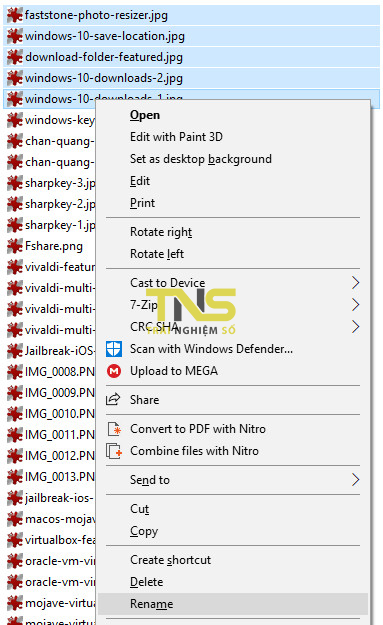Image resolution: width=383 pixels, height=625 pixels.
Task: Click the Convert to PDF Nitro icon
Action: click(x=114, y=429)
